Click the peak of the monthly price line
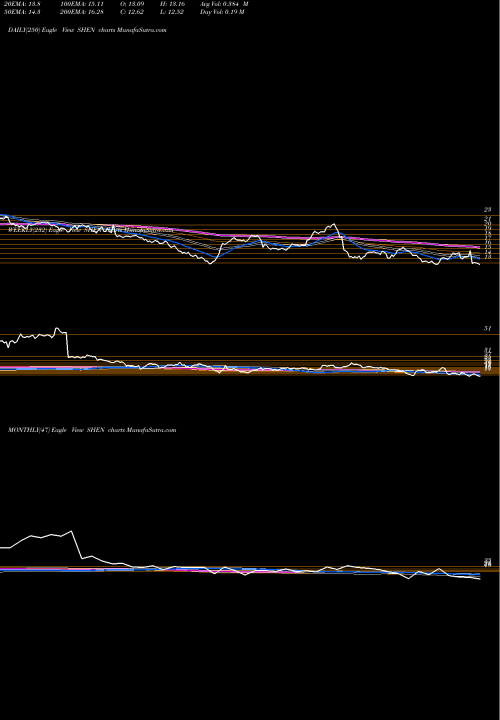 coord(71,531)
